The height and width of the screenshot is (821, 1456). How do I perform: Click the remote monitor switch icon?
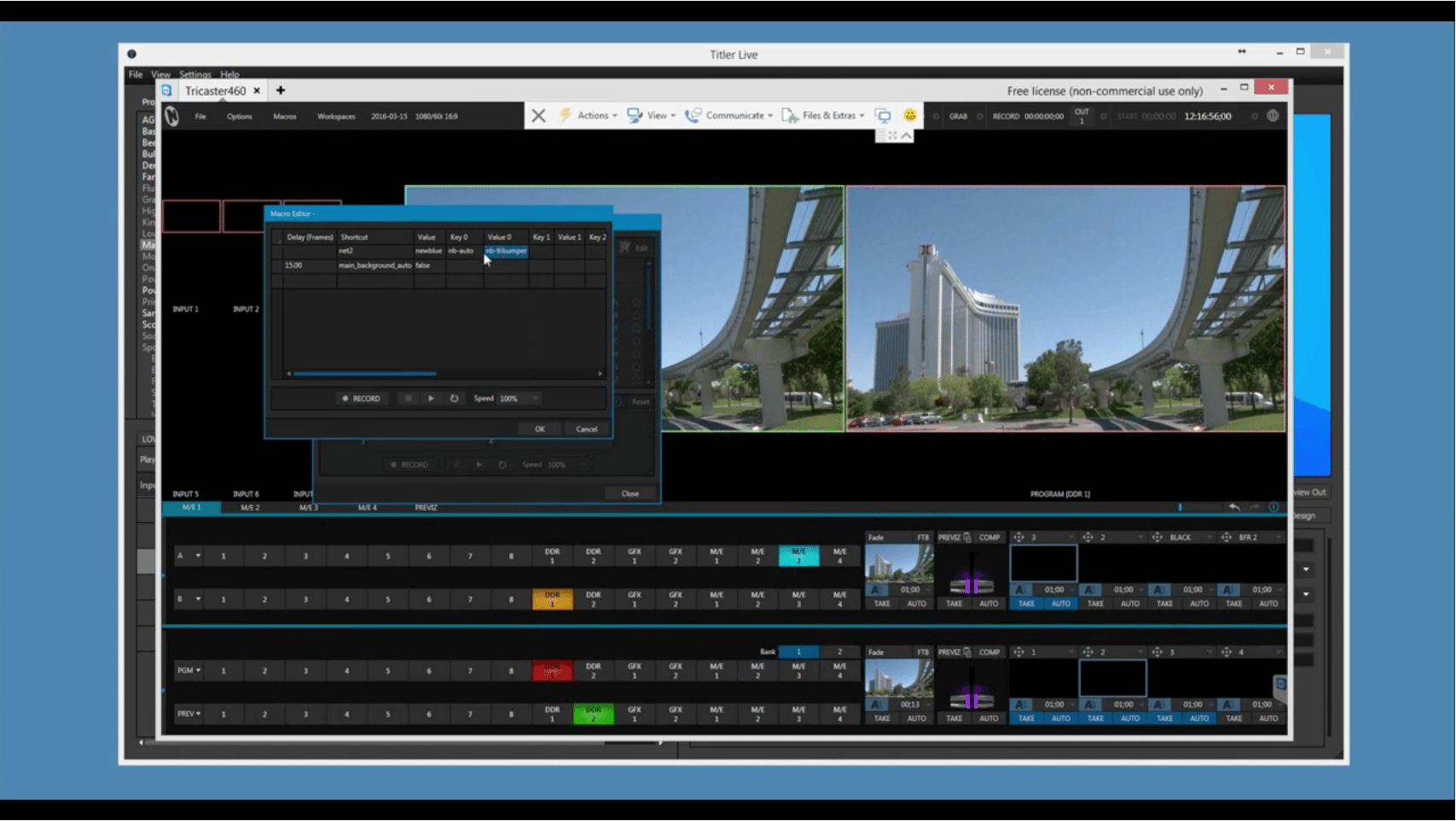point(884,115)
